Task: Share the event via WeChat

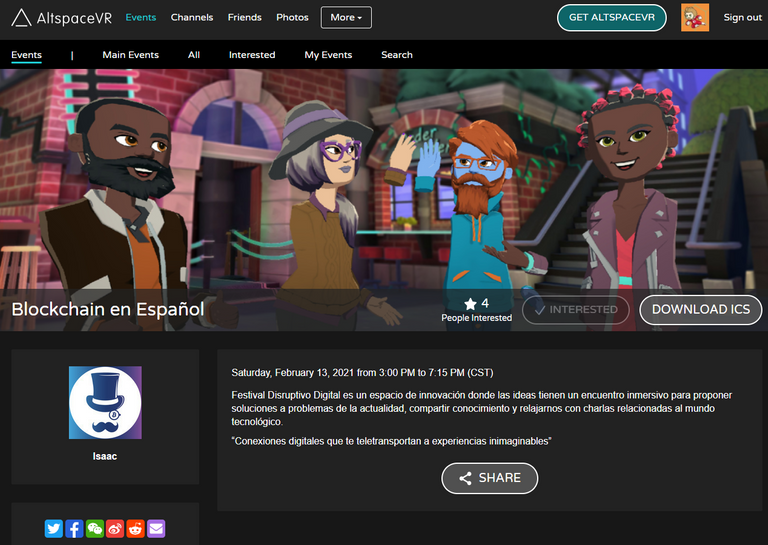Action: (x=95, y=529)
